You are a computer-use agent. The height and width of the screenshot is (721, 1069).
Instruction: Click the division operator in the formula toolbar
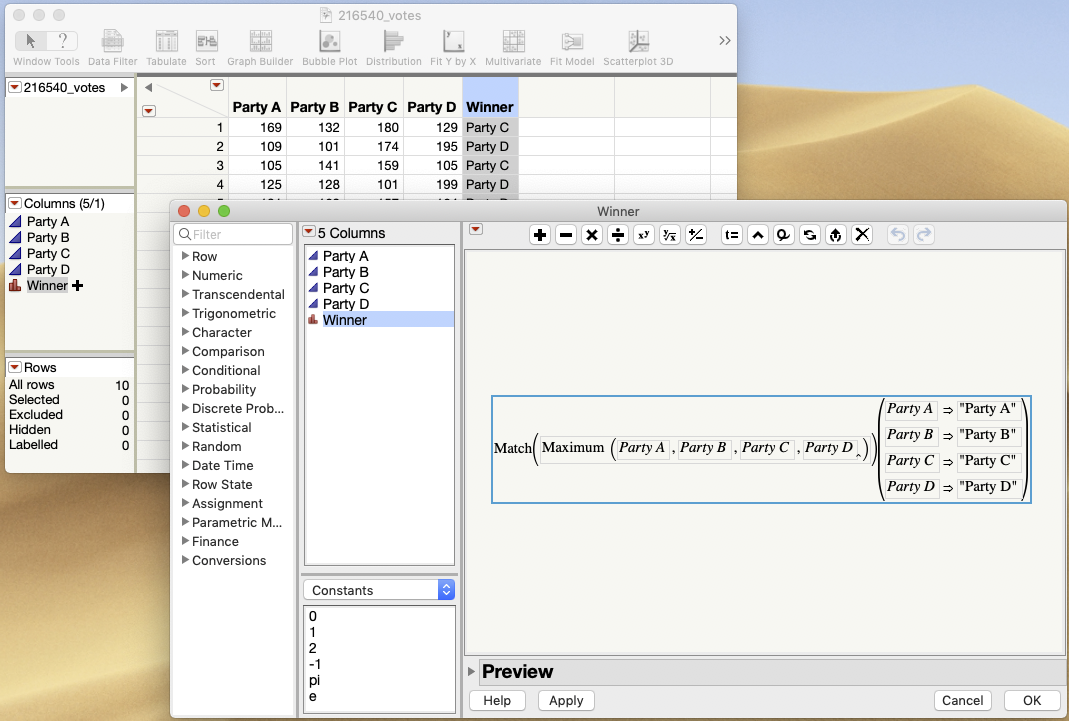click(618, 234)
